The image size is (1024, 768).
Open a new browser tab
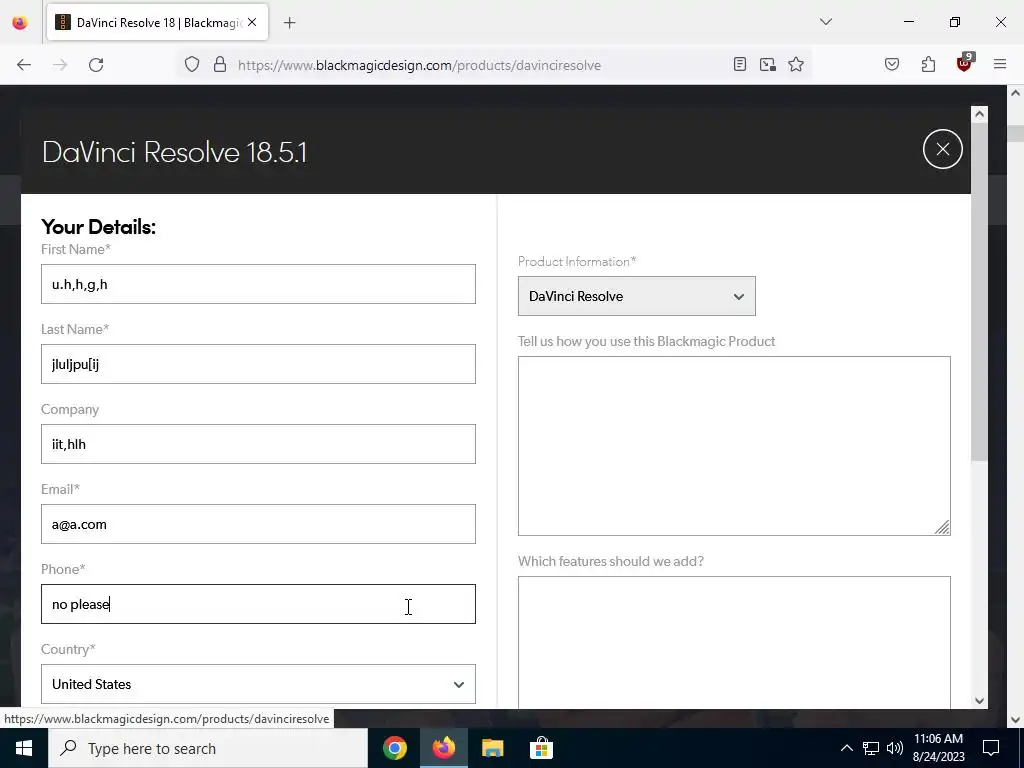tap(290, 23)
